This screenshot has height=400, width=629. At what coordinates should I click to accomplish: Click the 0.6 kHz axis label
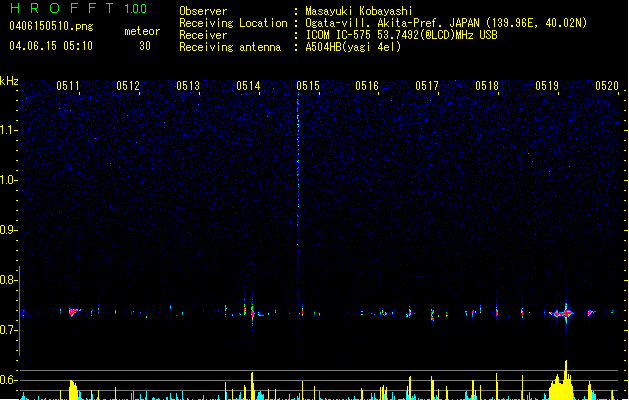[8, 380]
